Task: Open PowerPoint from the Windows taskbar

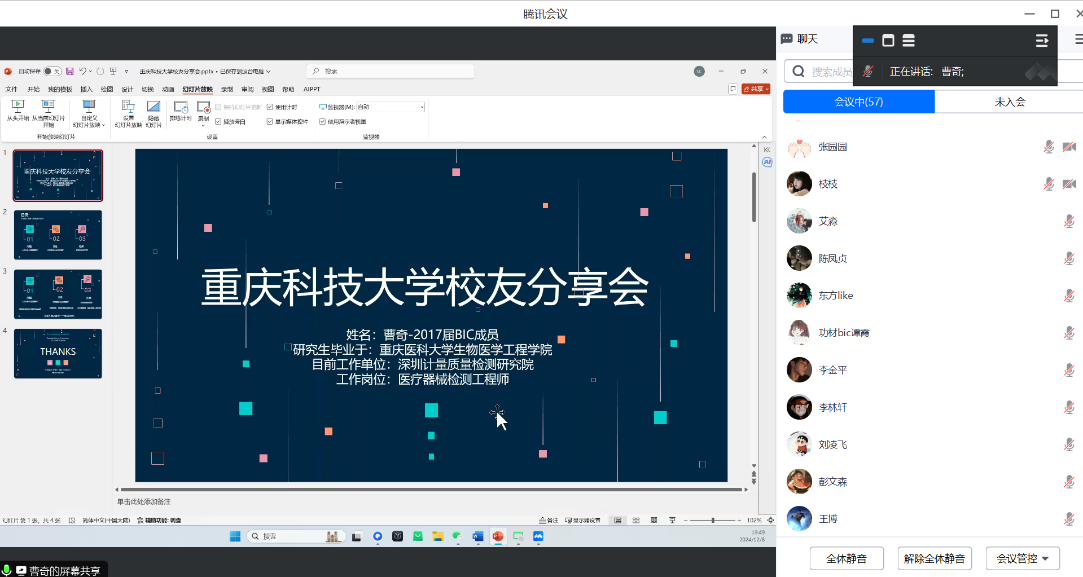Action: (498, 536)
